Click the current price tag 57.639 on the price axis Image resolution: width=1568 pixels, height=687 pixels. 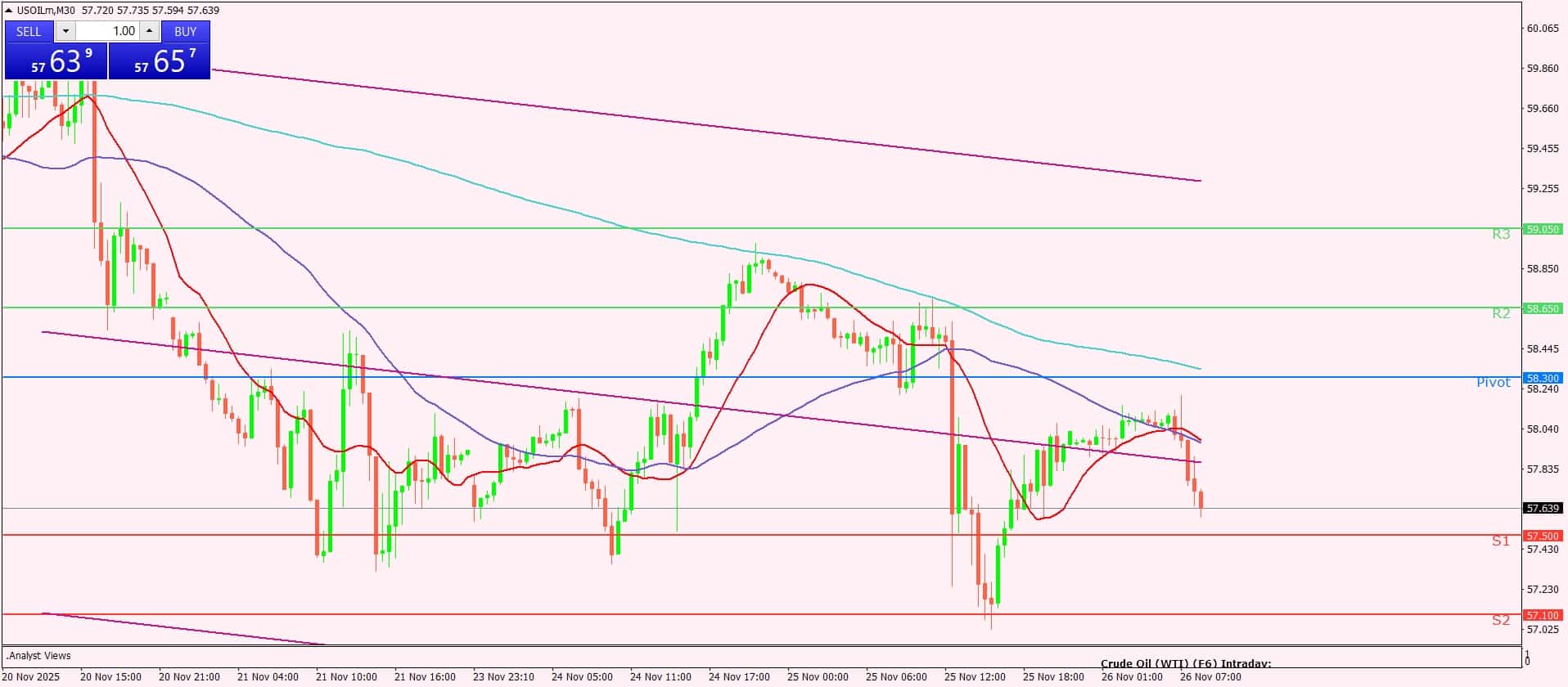tap(1543, 508)
